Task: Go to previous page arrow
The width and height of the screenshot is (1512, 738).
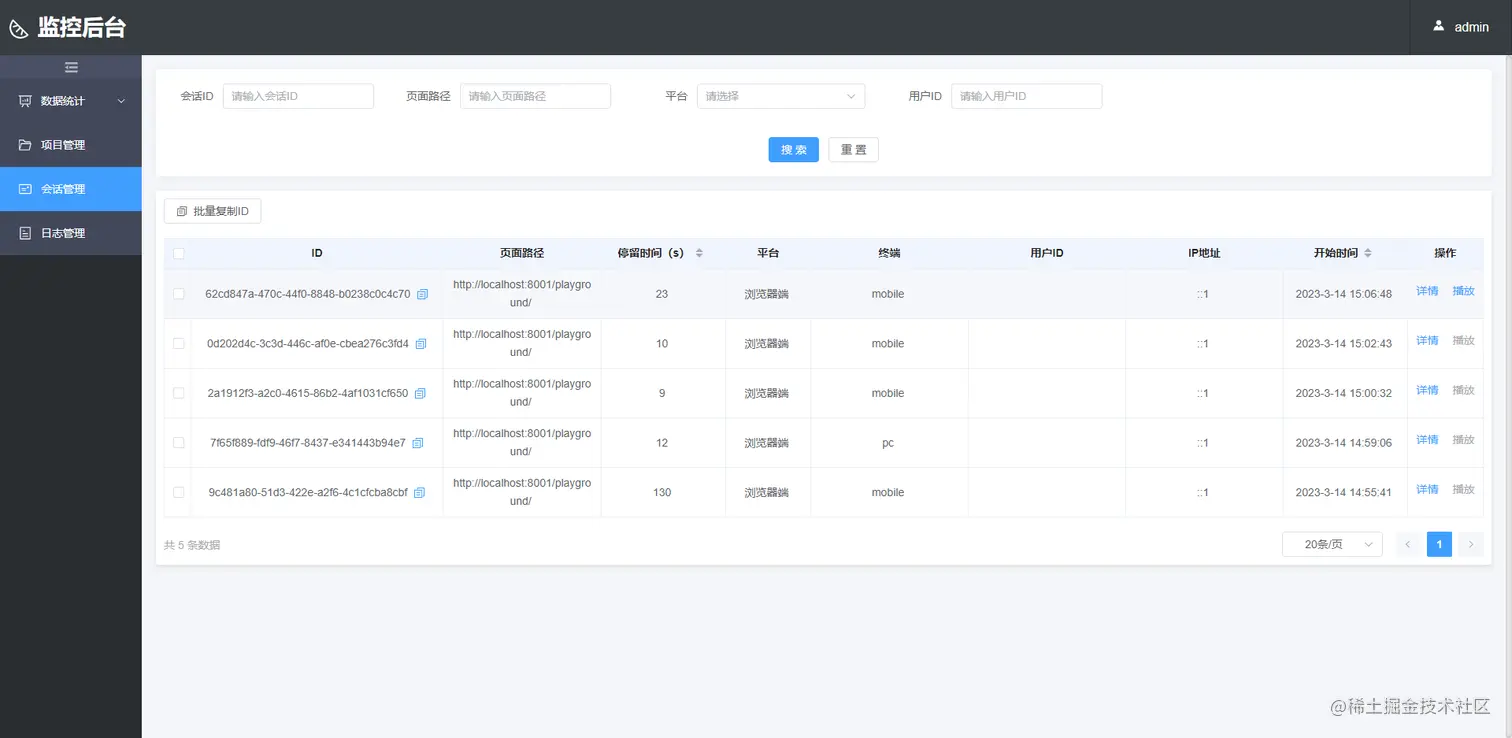Action: pos(1408,544)
